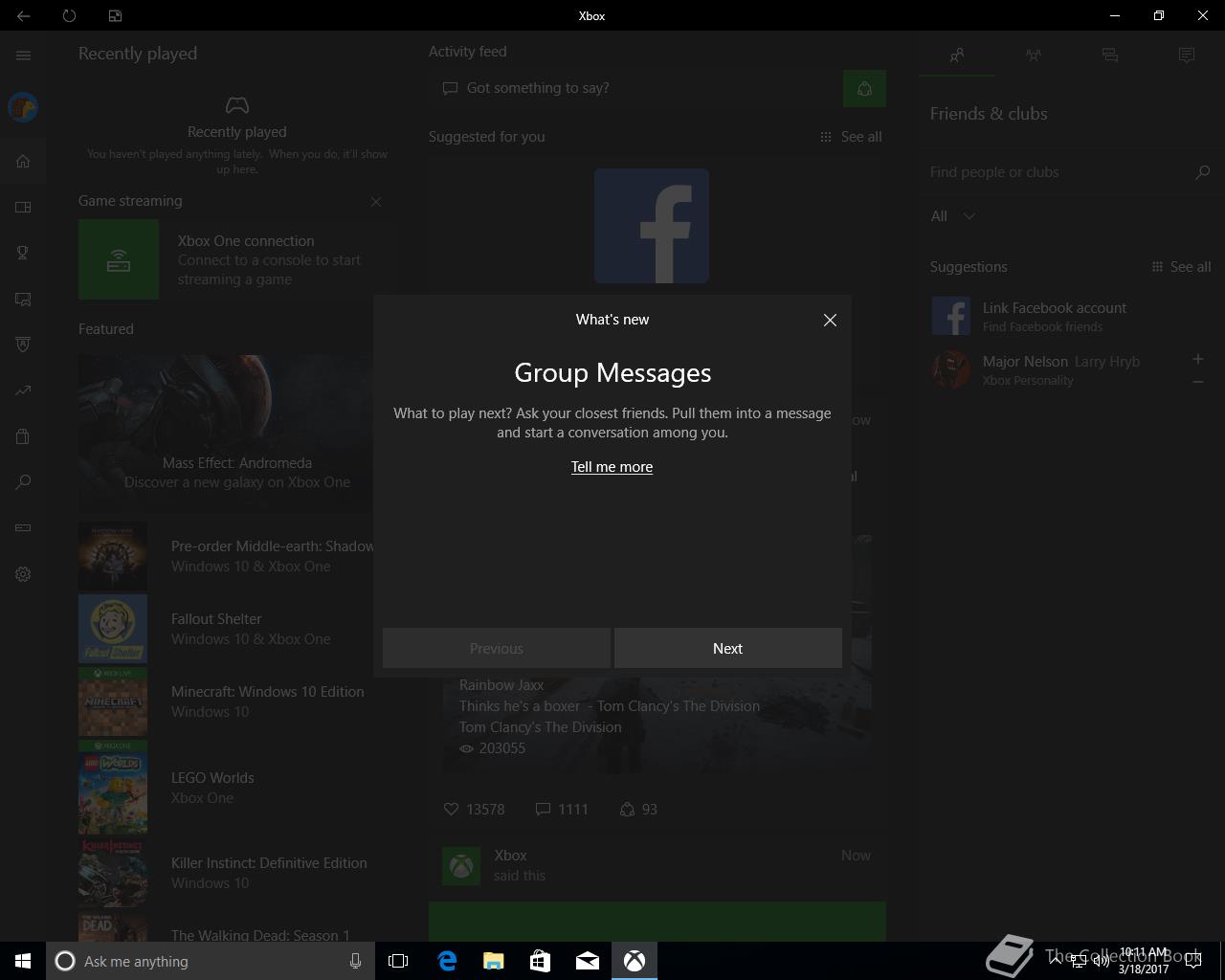The image size is (1225, 980).
Task: Remove Major Nelson suggestion with minus icon
Action: coord(1197,381)
